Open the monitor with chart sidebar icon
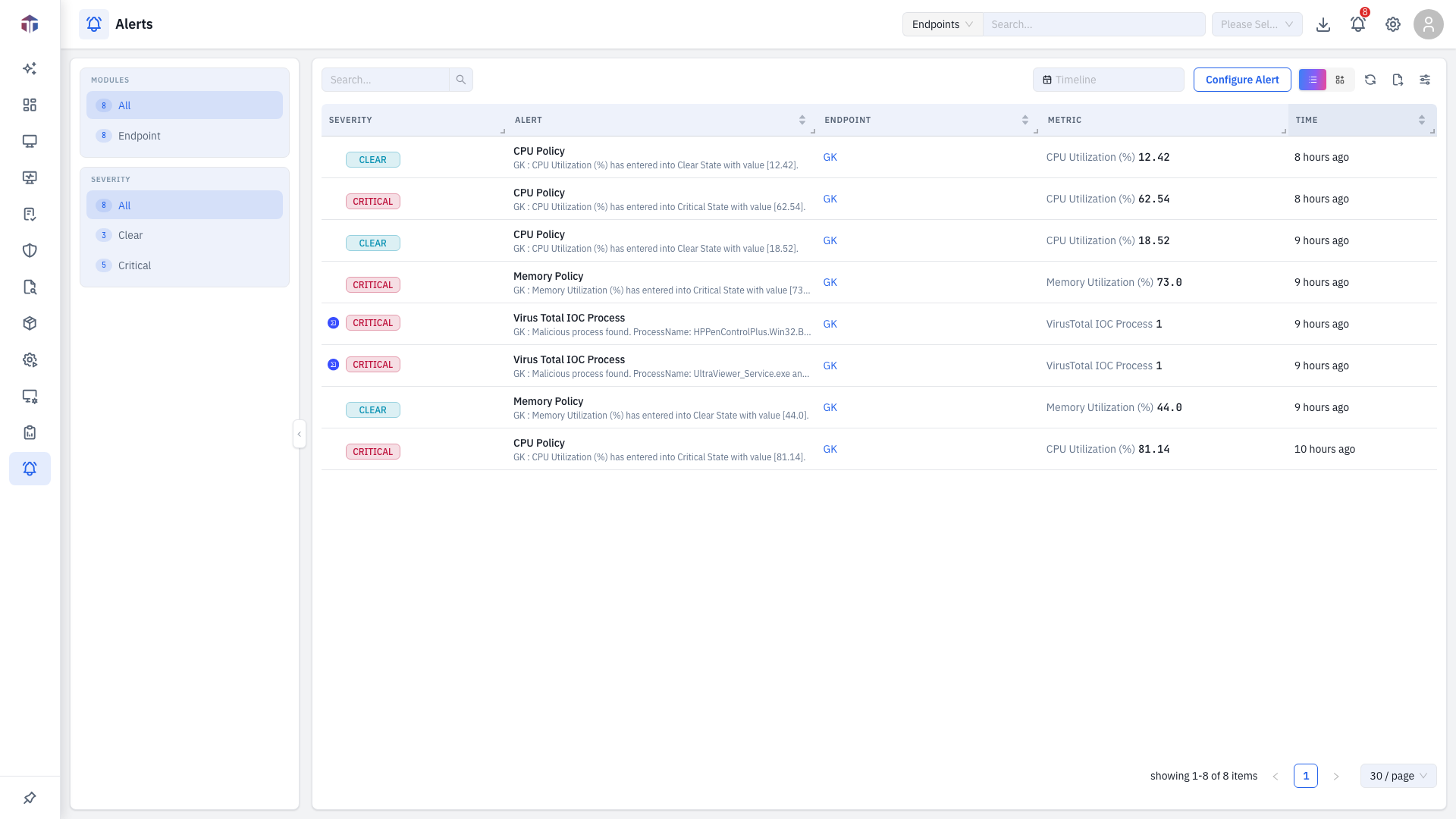 [30, 177]
